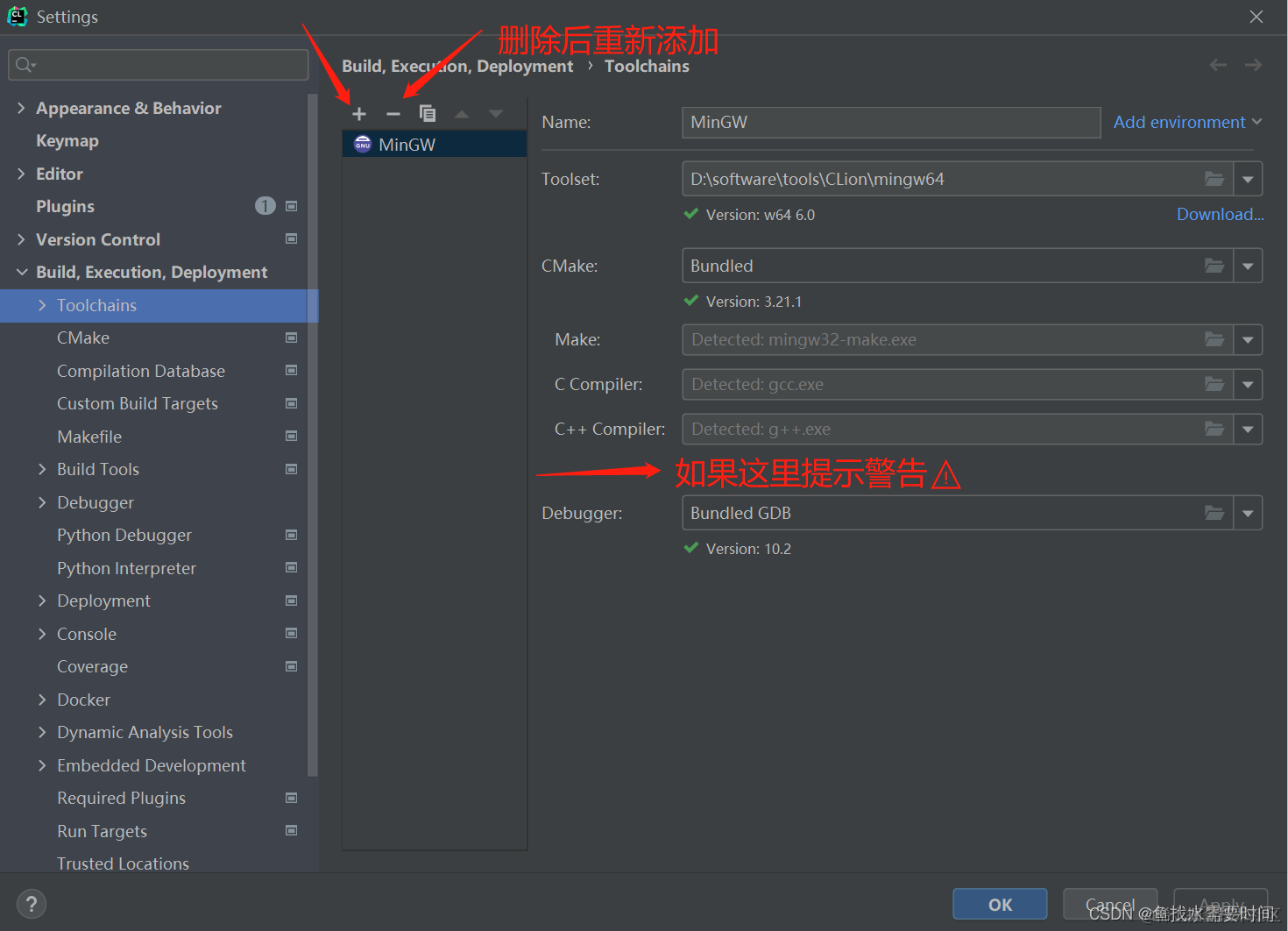Open Trusted Locations settings

coord(123,863)
